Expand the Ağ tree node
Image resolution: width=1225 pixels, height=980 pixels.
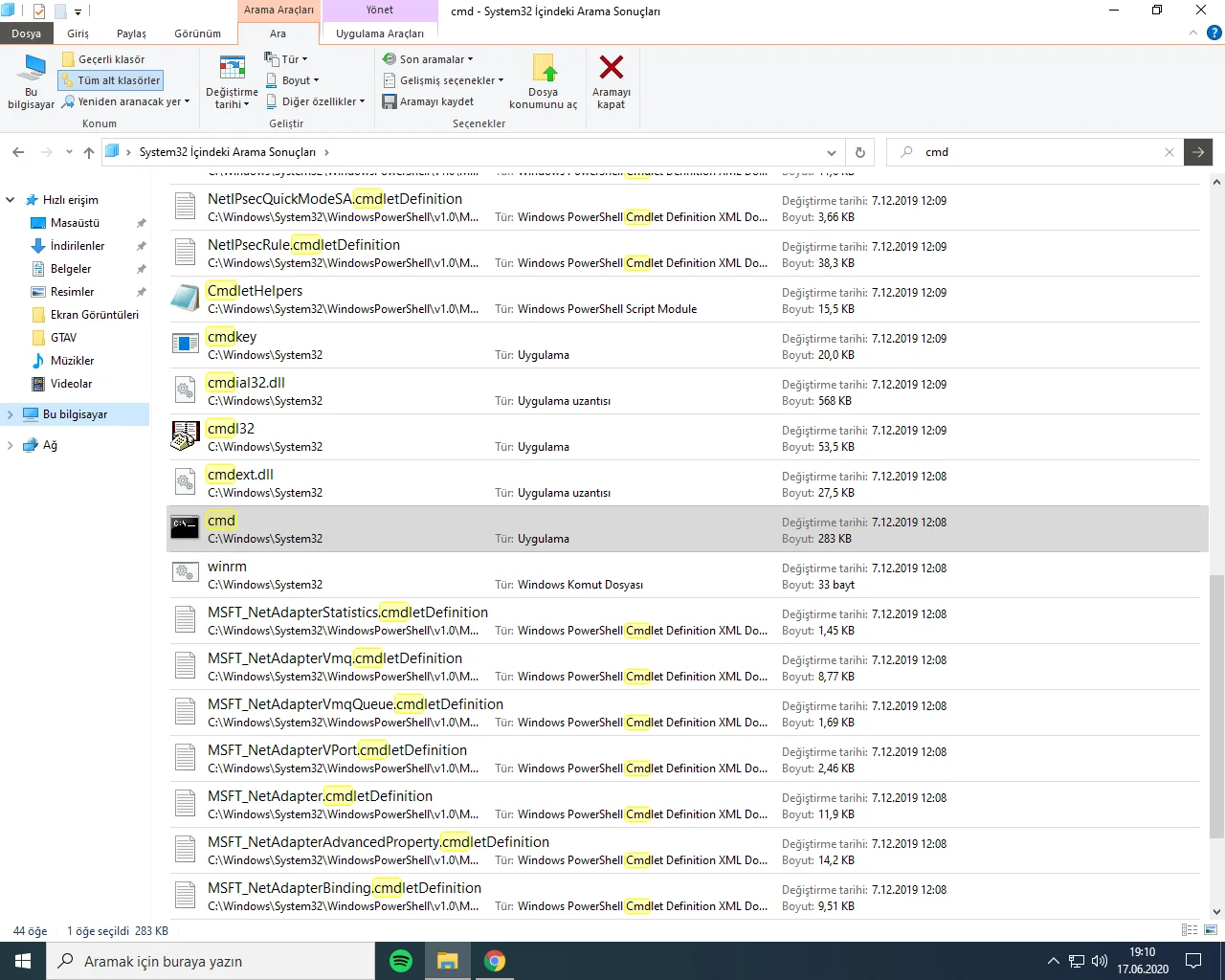[11, 445]
